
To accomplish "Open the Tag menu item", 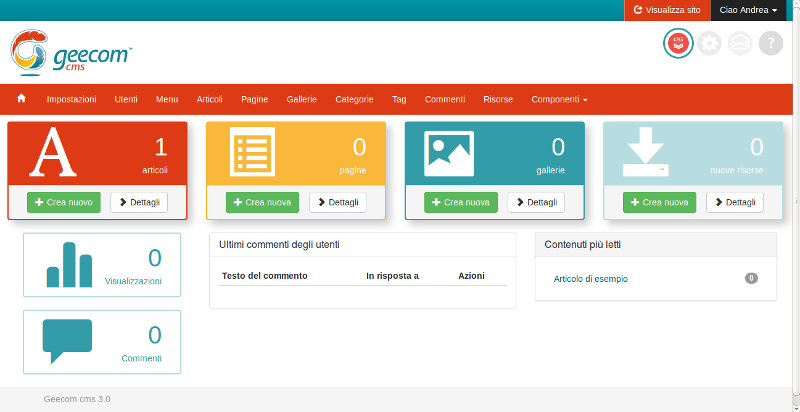I will click(x=399, y=99).
